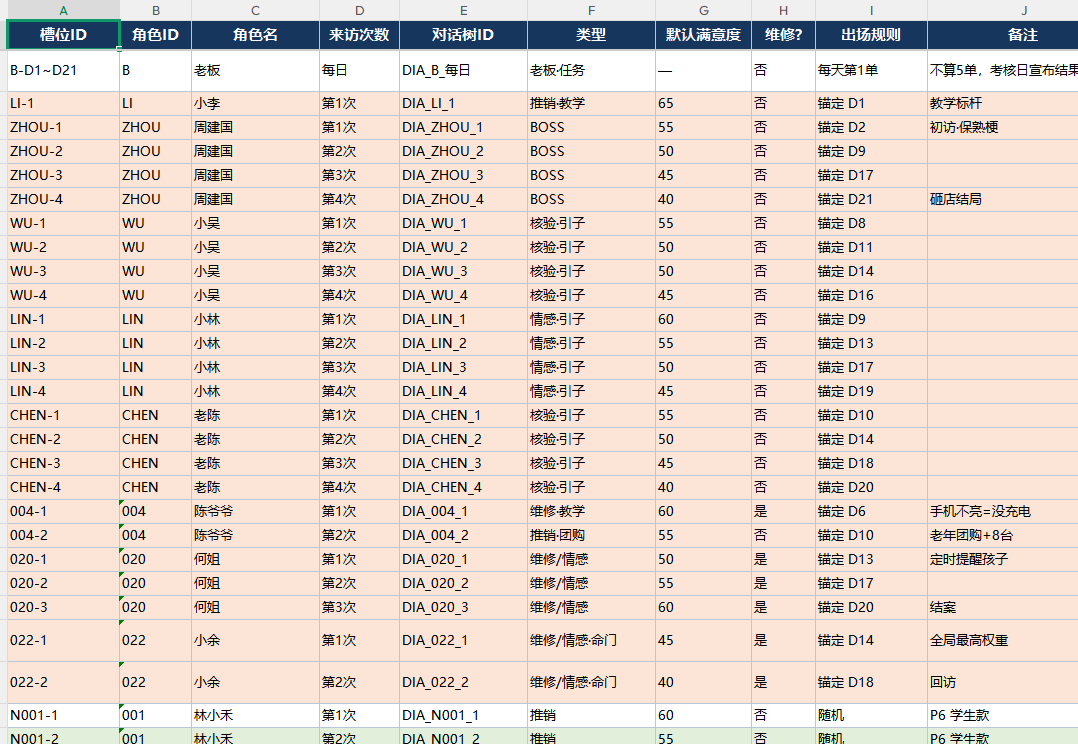This screenshot has width=1078, height=744.
Task: Click the CHEN-1 slot cell
Action: coord(63,415)
